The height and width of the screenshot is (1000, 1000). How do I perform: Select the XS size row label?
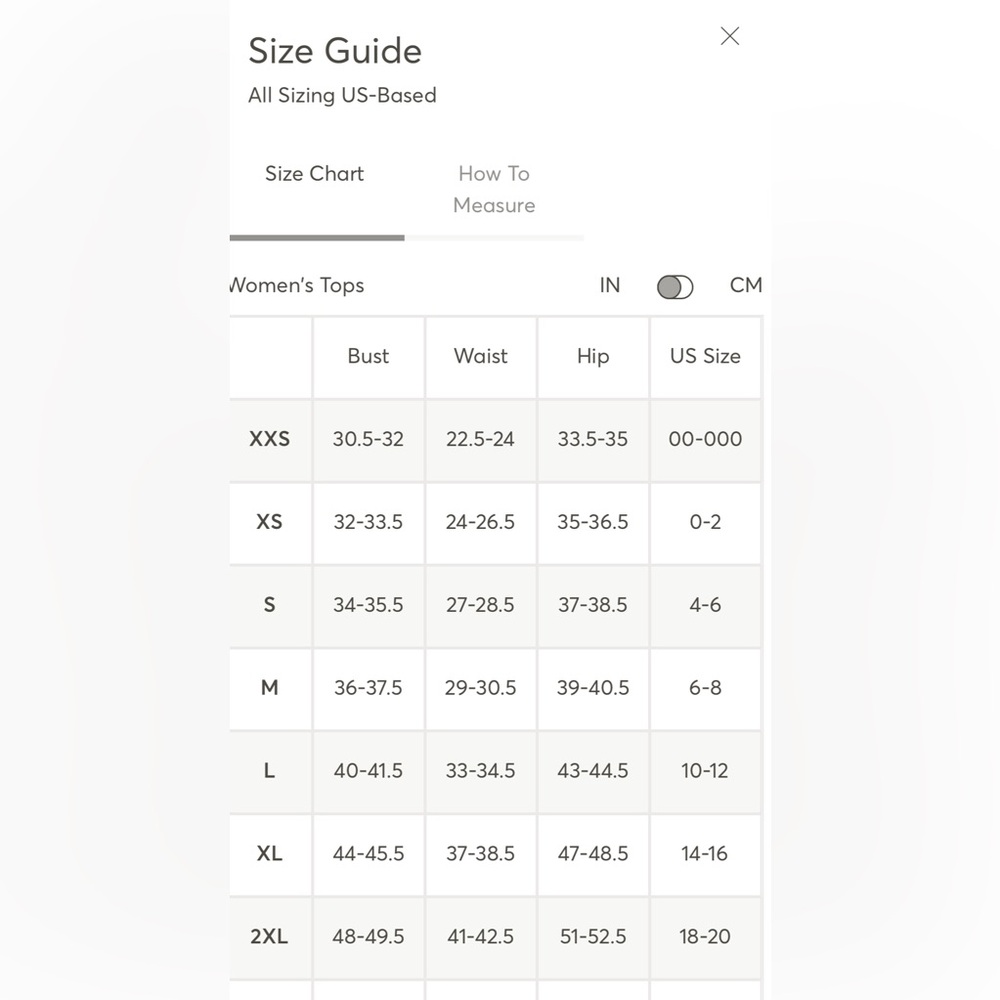click(269, 522)
